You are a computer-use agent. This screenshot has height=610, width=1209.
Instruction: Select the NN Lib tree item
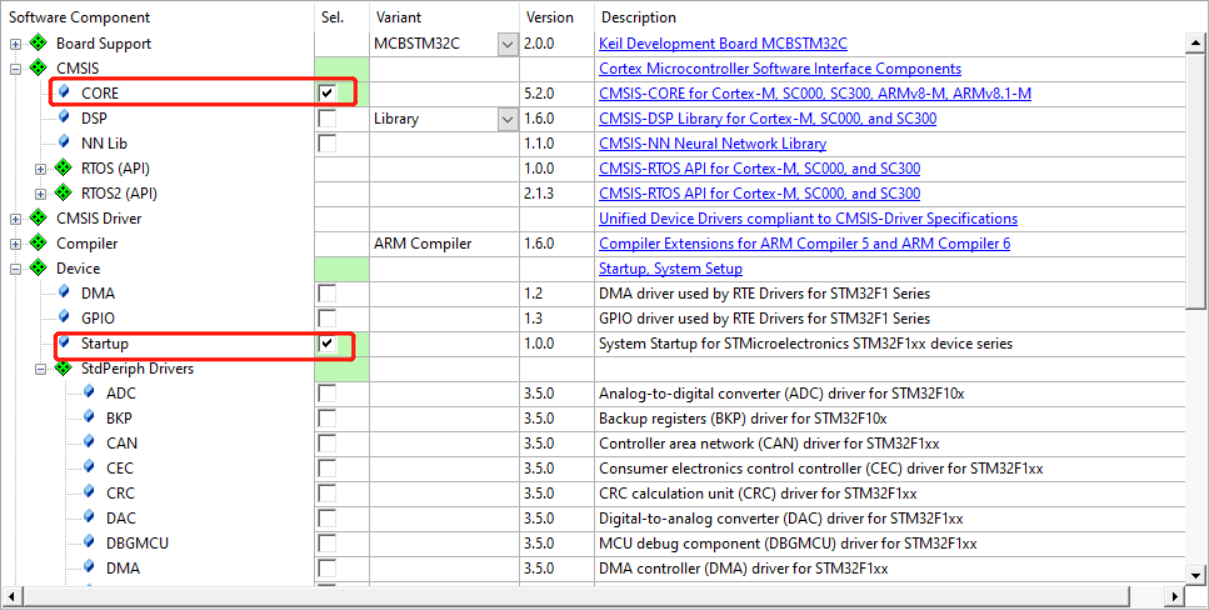[x=103, y=143]
